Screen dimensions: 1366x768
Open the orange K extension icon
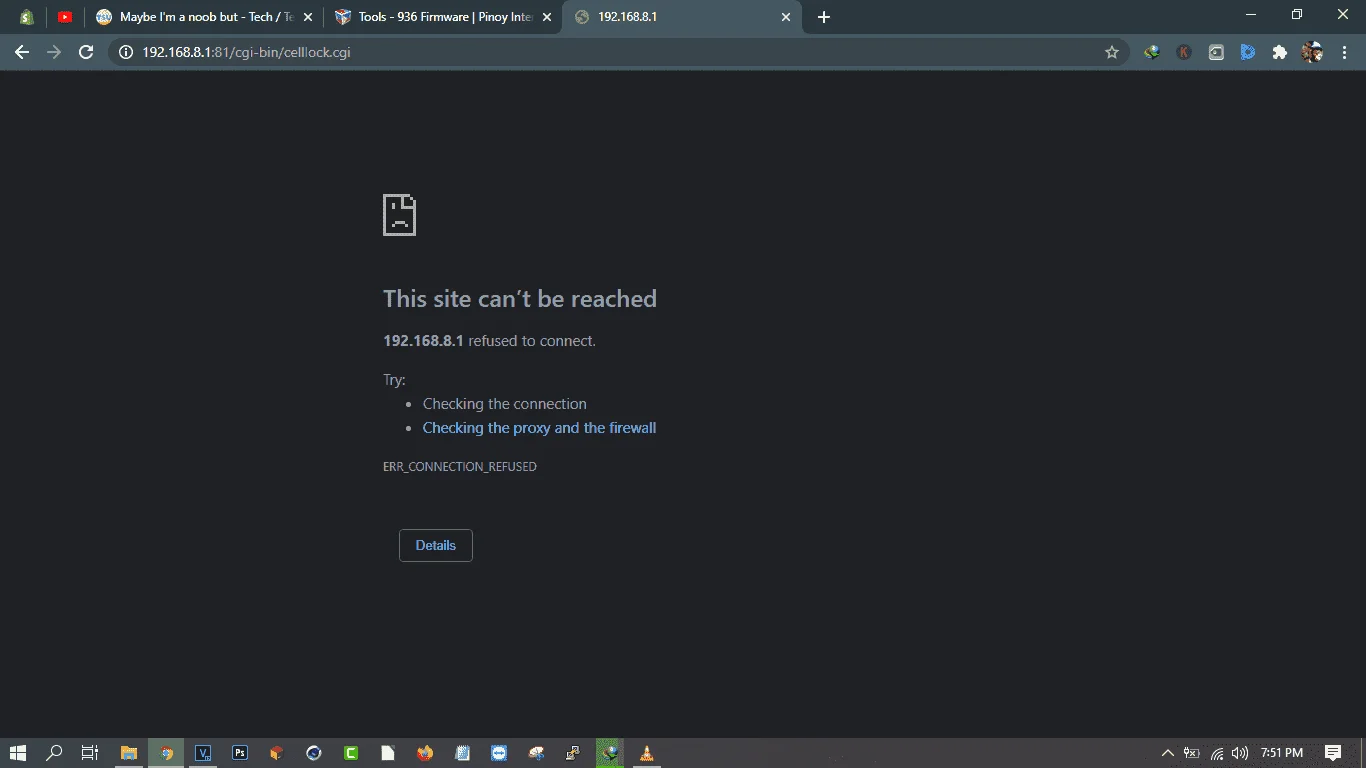click(x=1184, y=52)
